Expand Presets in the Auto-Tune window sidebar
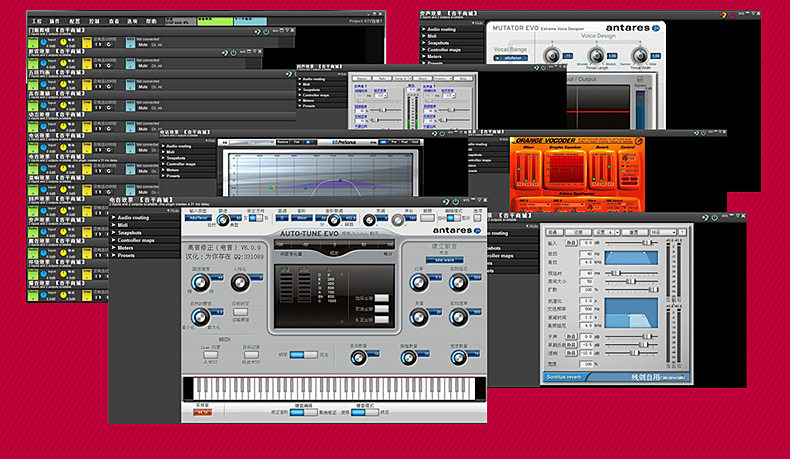 pos(124,255)
